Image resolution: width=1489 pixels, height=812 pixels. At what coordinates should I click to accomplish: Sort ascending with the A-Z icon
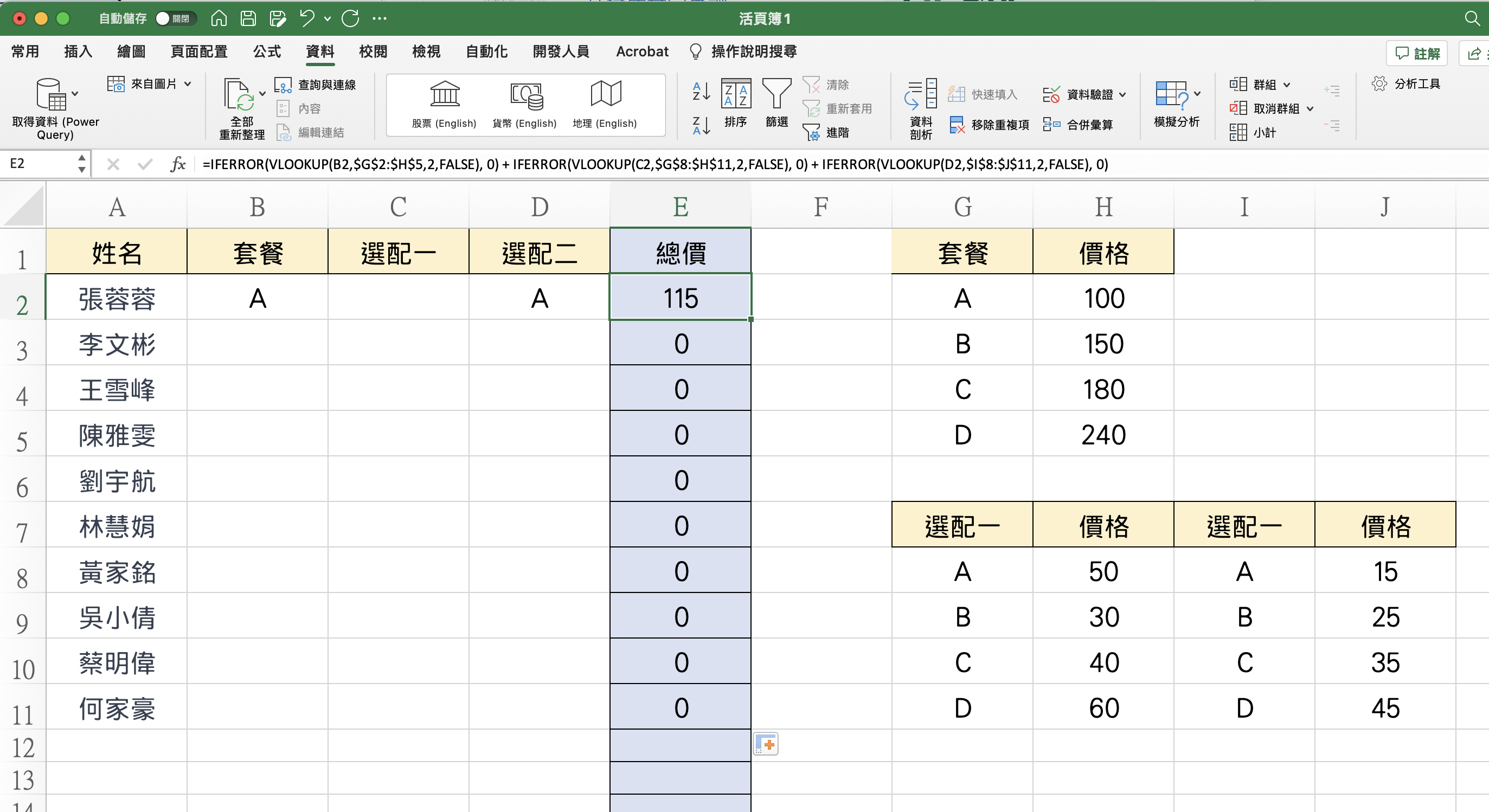701,91
